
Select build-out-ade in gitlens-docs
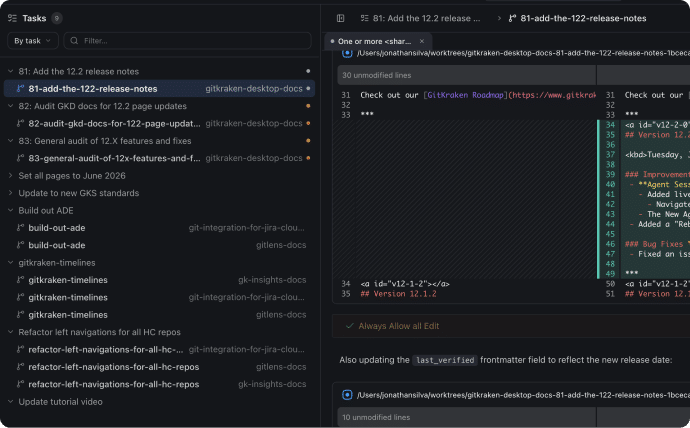[x=159, y=245]
